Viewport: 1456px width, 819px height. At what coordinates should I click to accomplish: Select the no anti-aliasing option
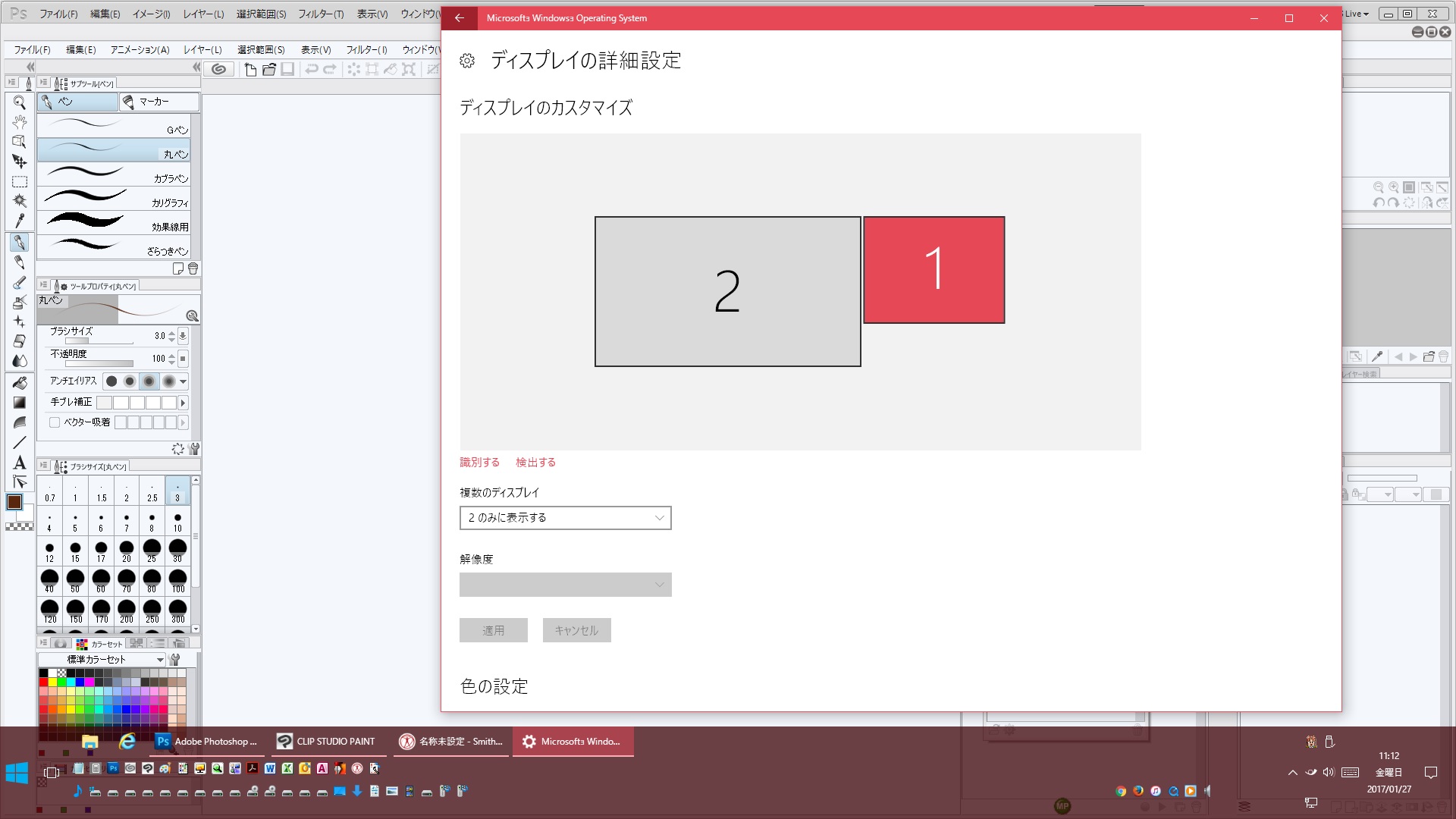(111, 381)
